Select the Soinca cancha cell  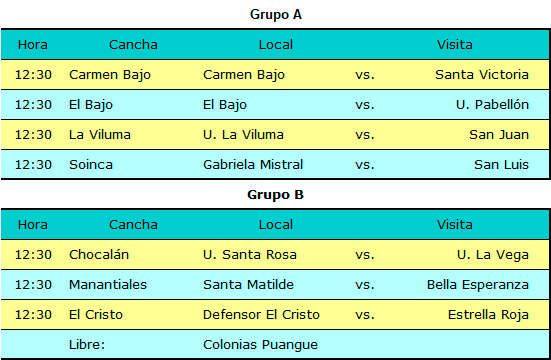click(x=91, y=165)
